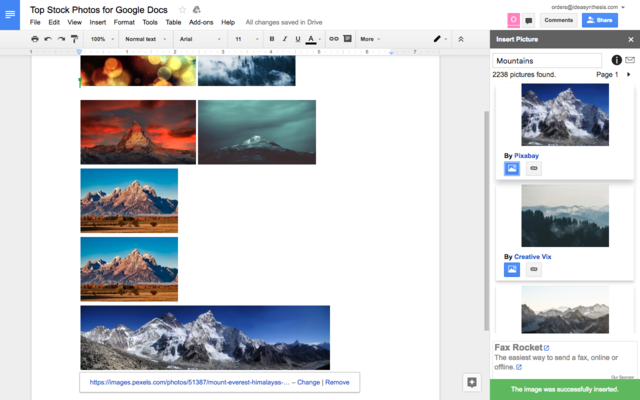Insert the Creative Vix forest image
The width and height of the screenshot is (640, 400).
(x=512, y=269)
